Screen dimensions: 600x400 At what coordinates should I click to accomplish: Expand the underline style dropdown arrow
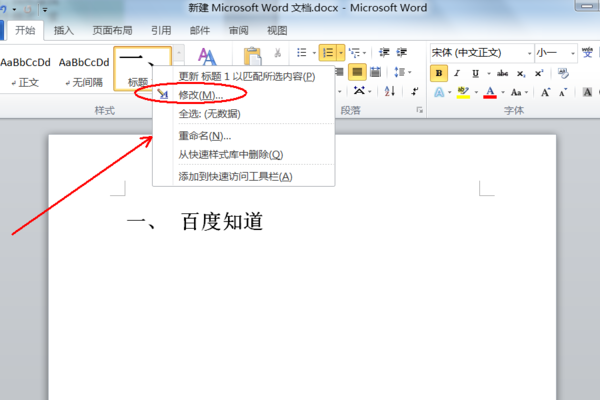489,73
